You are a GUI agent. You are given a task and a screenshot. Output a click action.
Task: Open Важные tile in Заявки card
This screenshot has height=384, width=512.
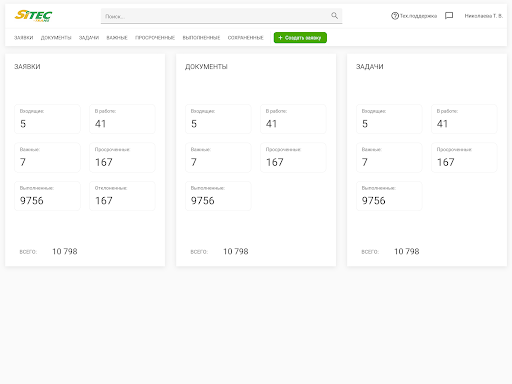tap(47, 157)
